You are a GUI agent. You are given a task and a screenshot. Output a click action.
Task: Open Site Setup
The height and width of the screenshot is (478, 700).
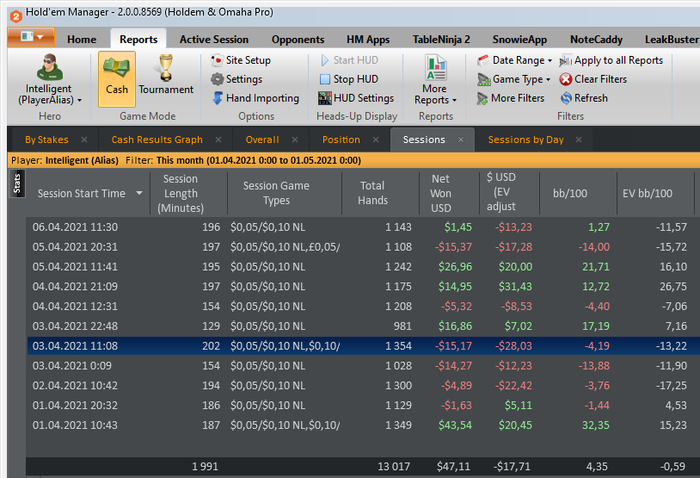(x=241, y=60)
